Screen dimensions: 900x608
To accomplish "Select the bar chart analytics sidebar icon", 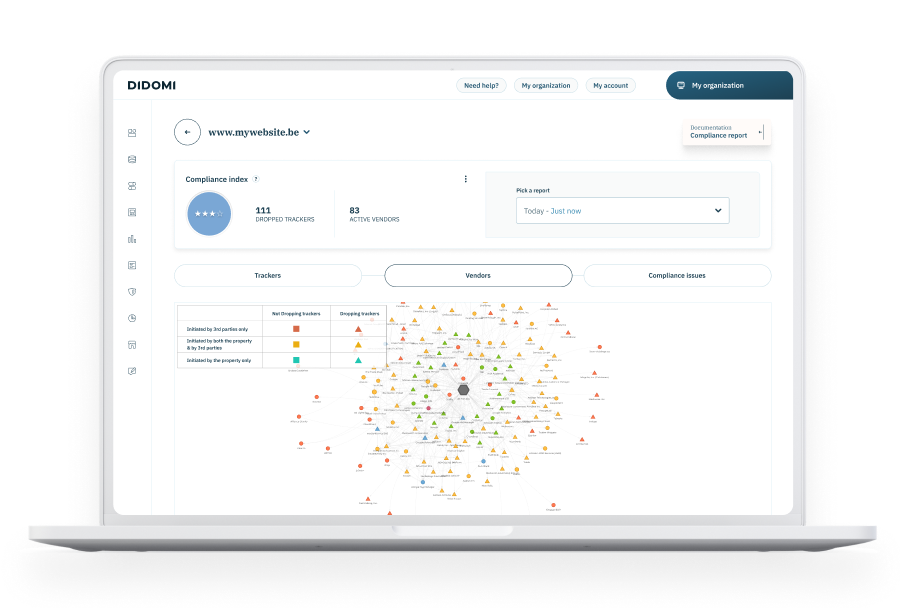I will (x=132, y=239).
